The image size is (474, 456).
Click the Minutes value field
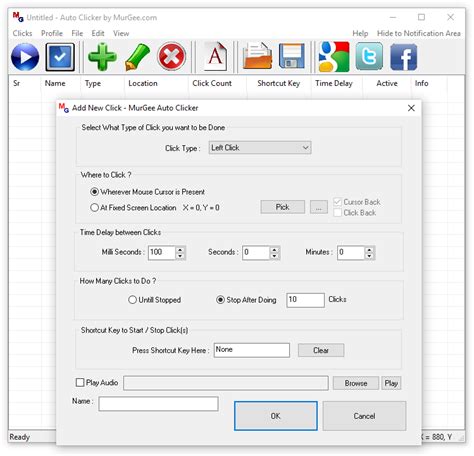tap(351, 252)
